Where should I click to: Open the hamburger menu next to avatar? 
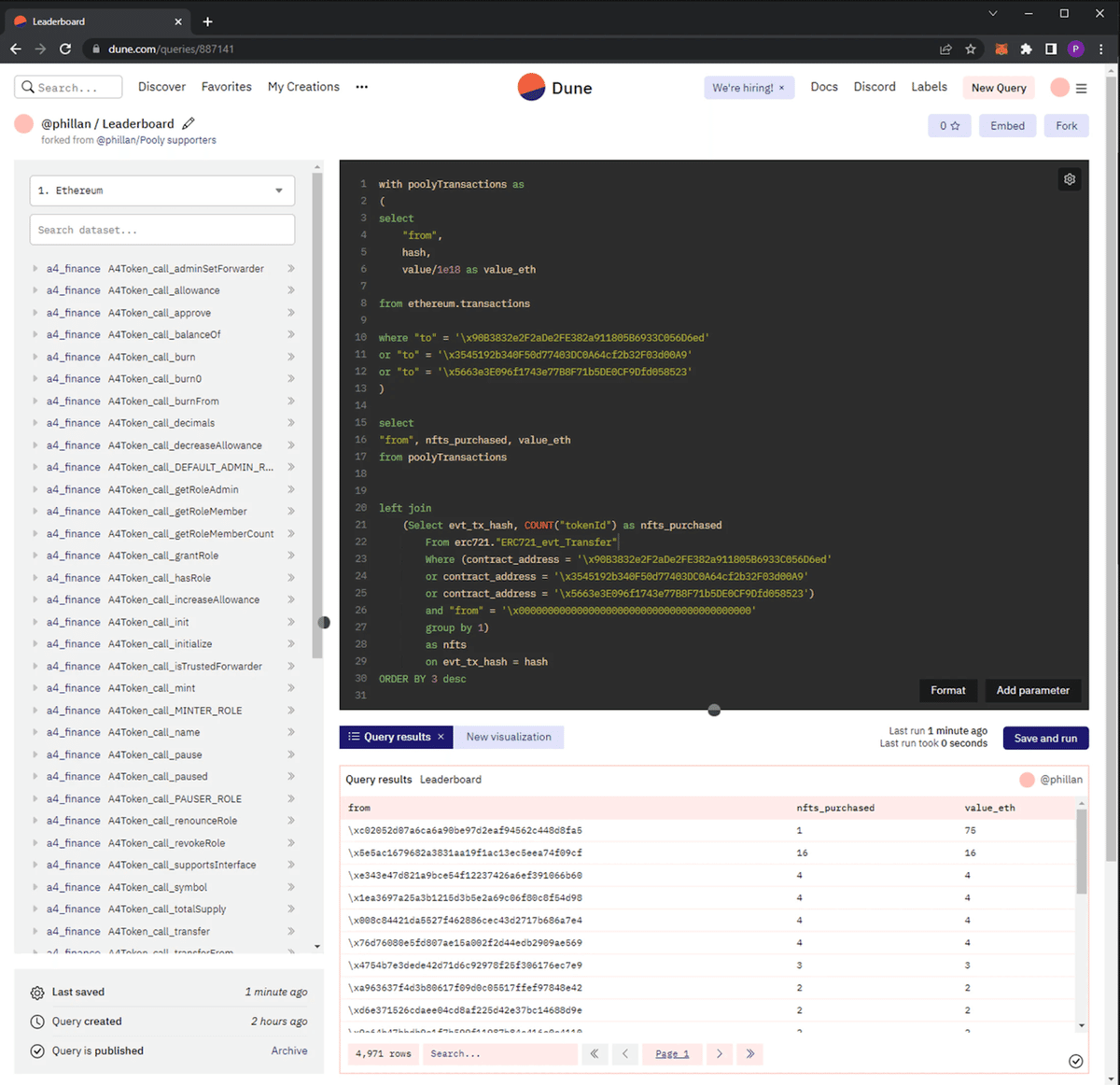[x=1081, y=88]
